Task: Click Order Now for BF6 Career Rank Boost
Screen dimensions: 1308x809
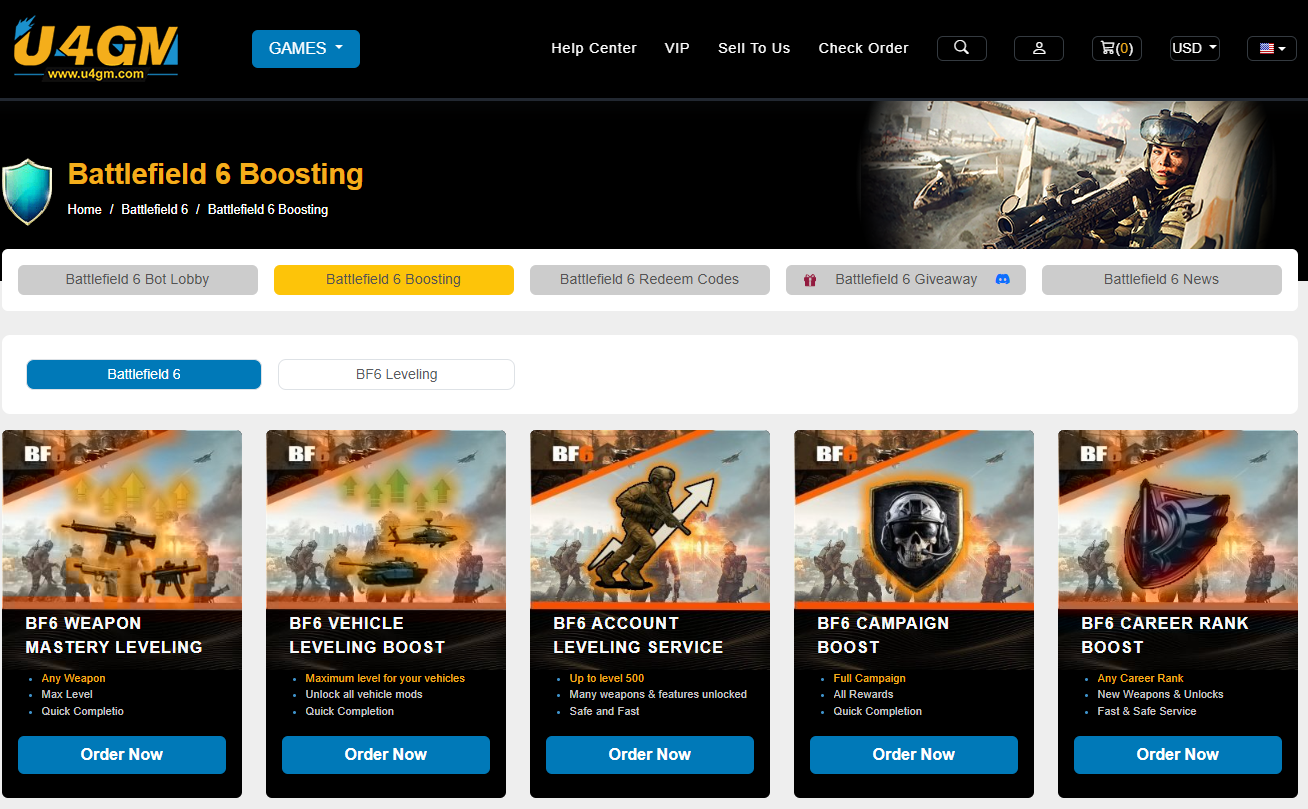Action: tap(1177, 755)
